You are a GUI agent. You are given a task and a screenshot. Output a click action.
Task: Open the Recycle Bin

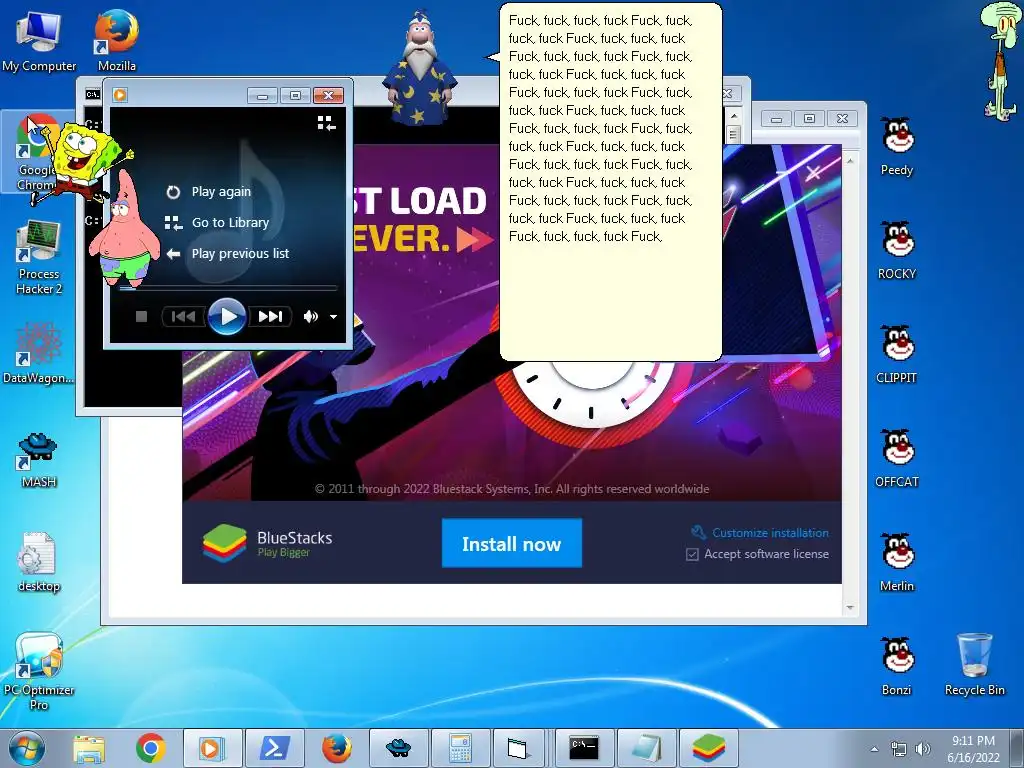(974, 665)
